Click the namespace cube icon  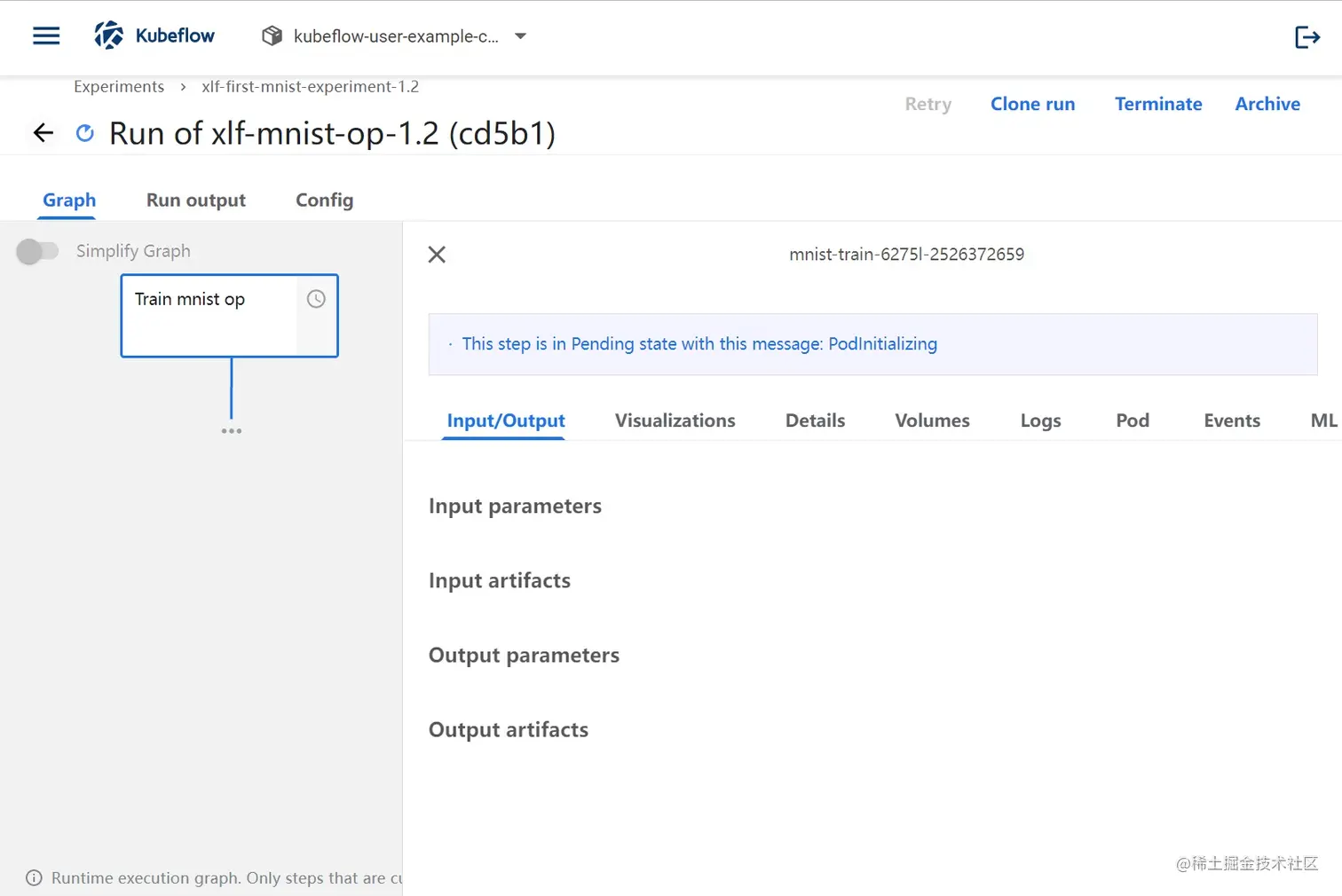pos(272,35)
